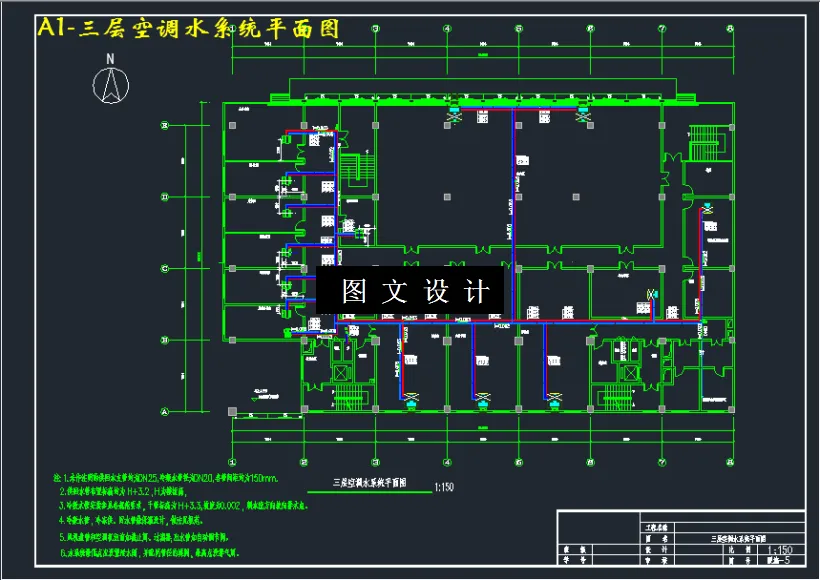The height and width of the screenshot is (580, 820).
Task: Select note line 2 mentioning H+3.2
Action: 123,492
